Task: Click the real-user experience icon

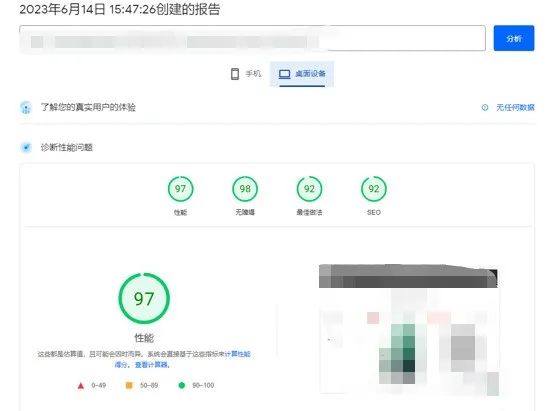Action: click(x=26, y=107)
